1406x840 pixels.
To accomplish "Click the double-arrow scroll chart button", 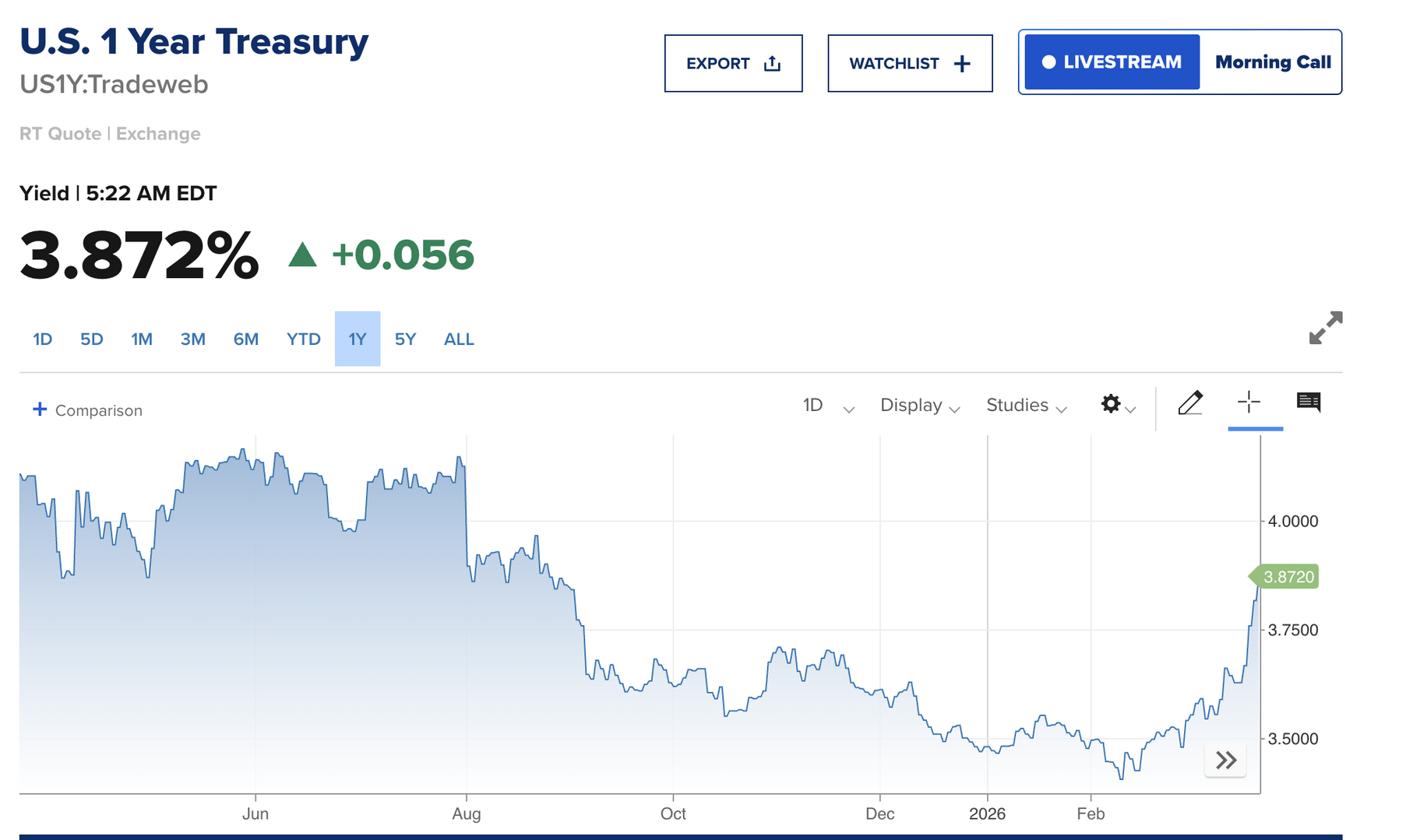I will pos(1225,760).
